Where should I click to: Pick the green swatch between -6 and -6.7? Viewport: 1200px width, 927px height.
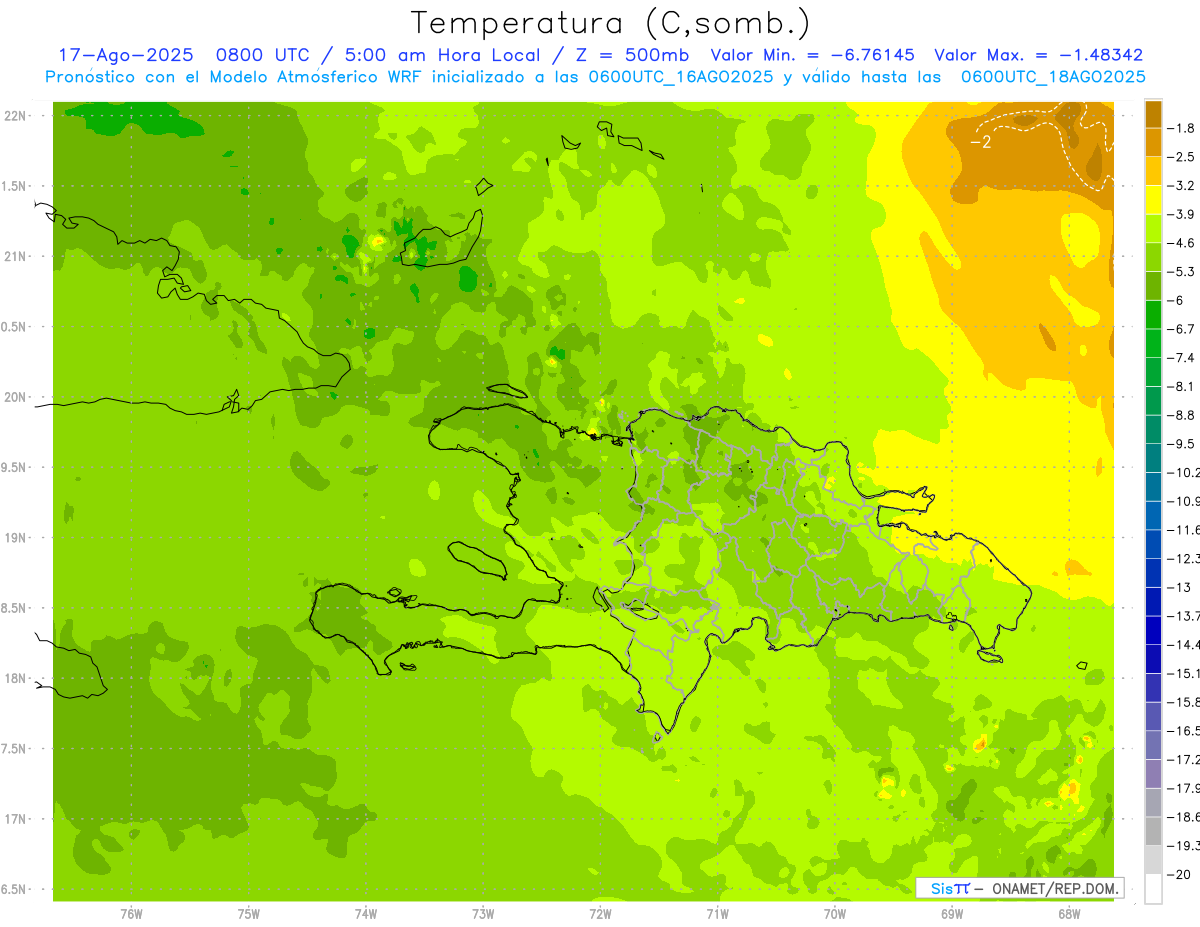click(x=1153, y=315)
